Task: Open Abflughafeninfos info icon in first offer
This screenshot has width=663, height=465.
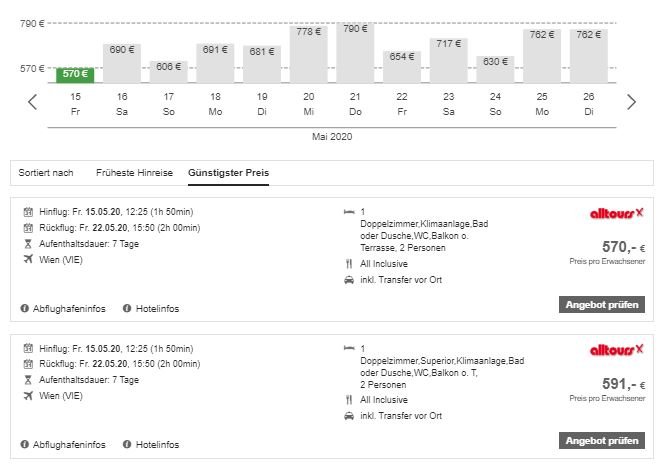Action: pyautogui.click(x=25, y=308)
